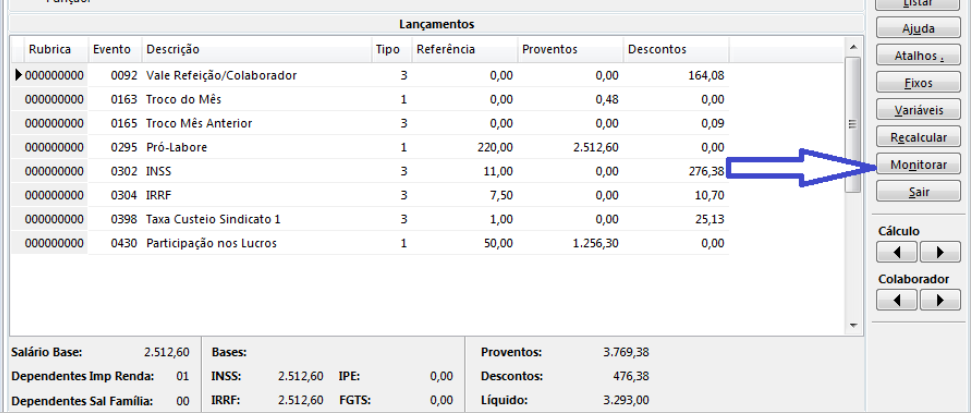Viewport: 971px width, 413px height.
Task: Open Atalhos shortcuts button
Action: coord(918,56)
